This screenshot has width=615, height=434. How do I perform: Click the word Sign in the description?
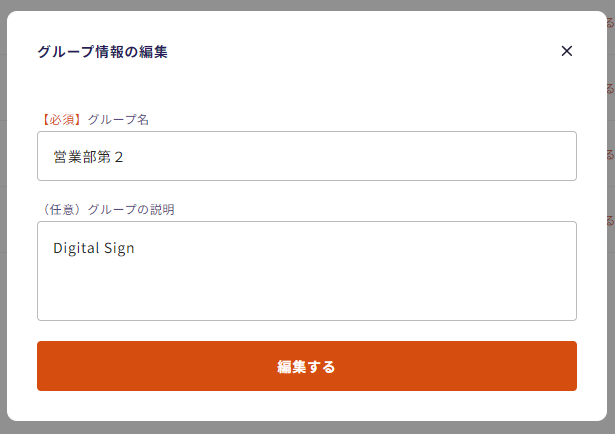click(119, 248)
